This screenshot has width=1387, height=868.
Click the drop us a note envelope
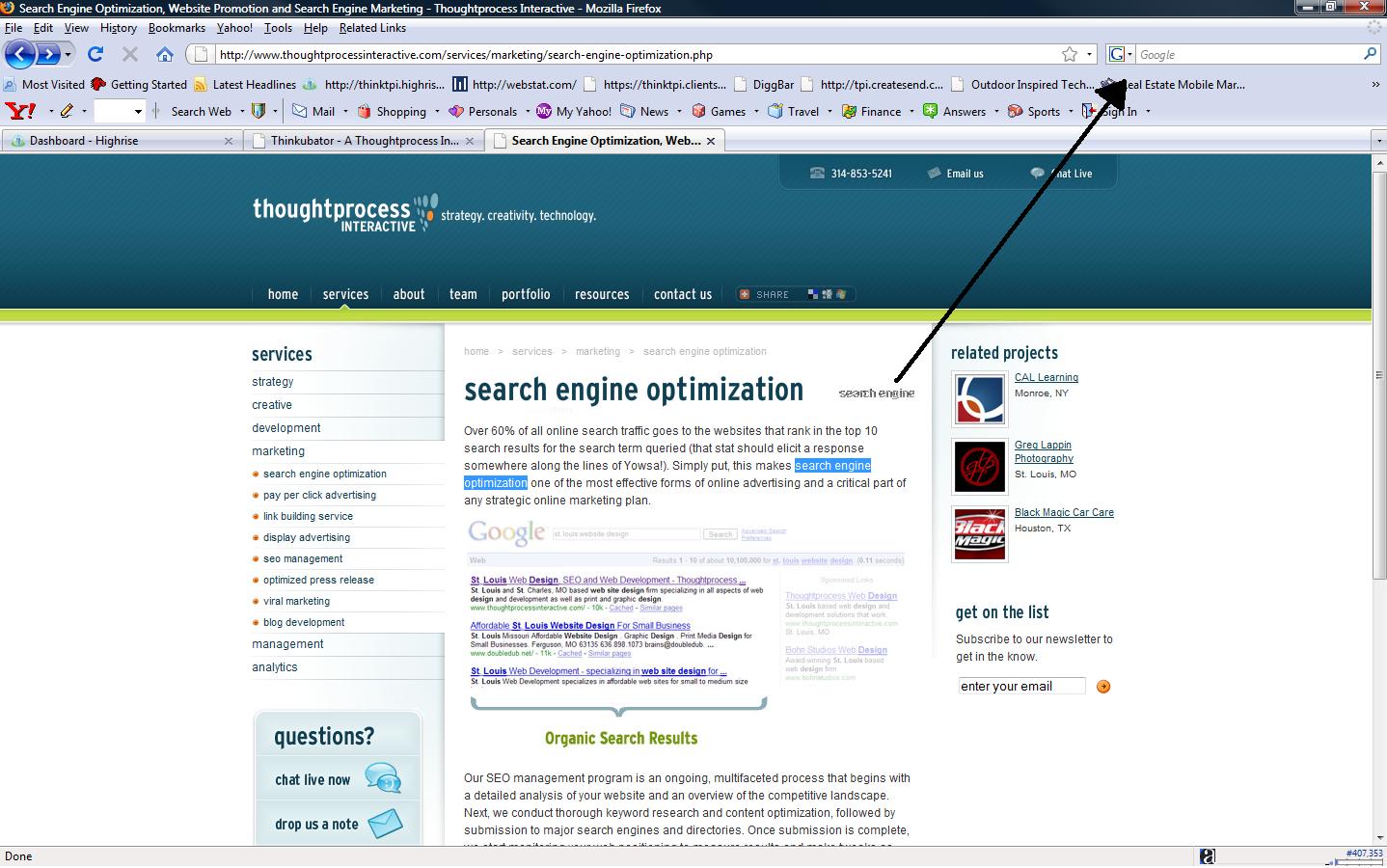pyautogui.click(x=386, y=824)
